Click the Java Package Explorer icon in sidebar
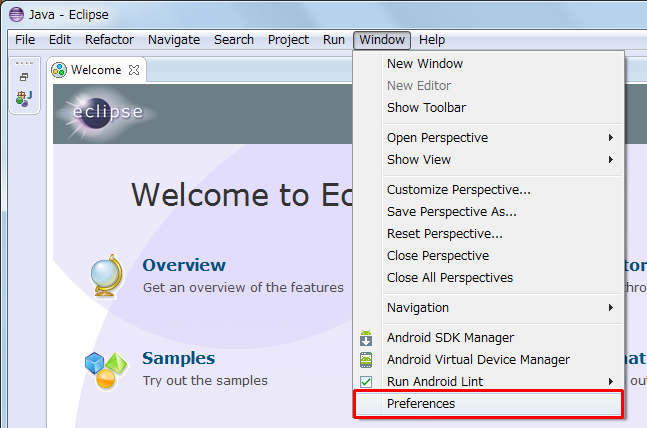The width and height of the screenshot is (647, 428). 24,98
